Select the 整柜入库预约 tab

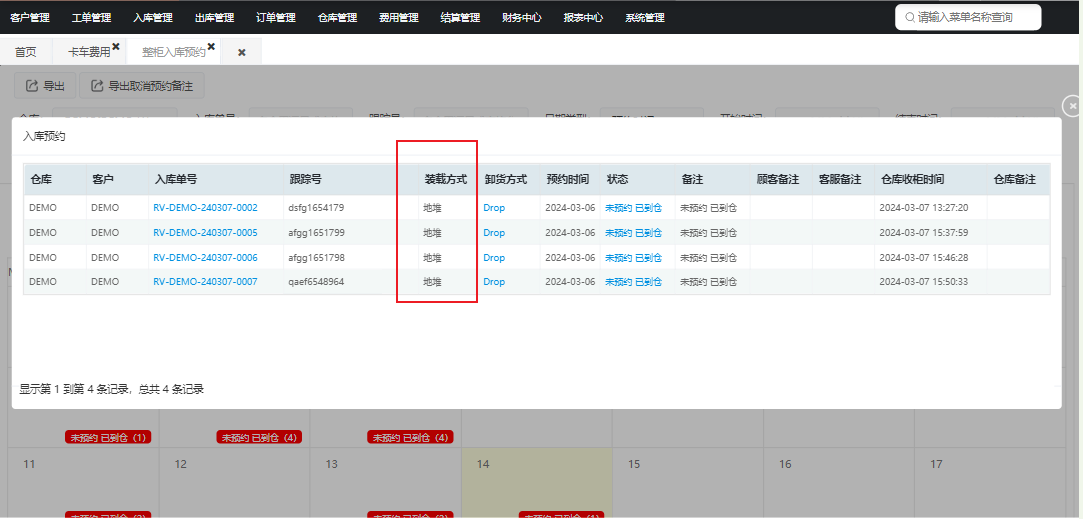tap(174, 52)
